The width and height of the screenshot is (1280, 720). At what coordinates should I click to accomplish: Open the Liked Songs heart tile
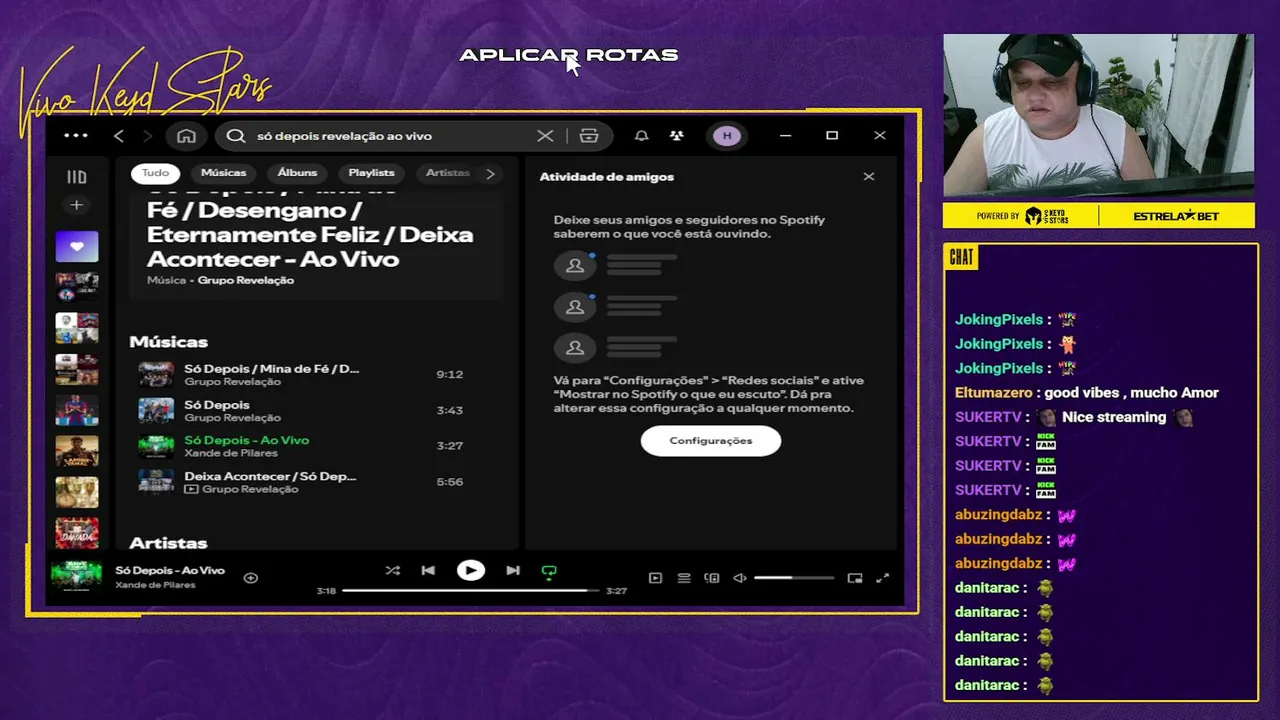click(x=77, y=246)
